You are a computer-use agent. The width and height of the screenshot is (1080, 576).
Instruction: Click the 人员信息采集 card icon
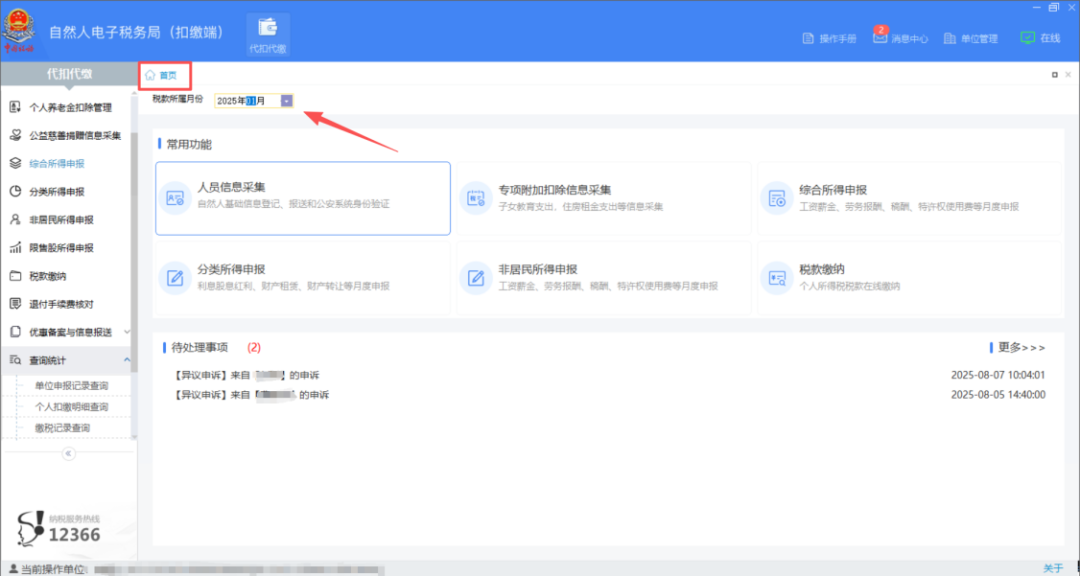click(x=176, y=198)
